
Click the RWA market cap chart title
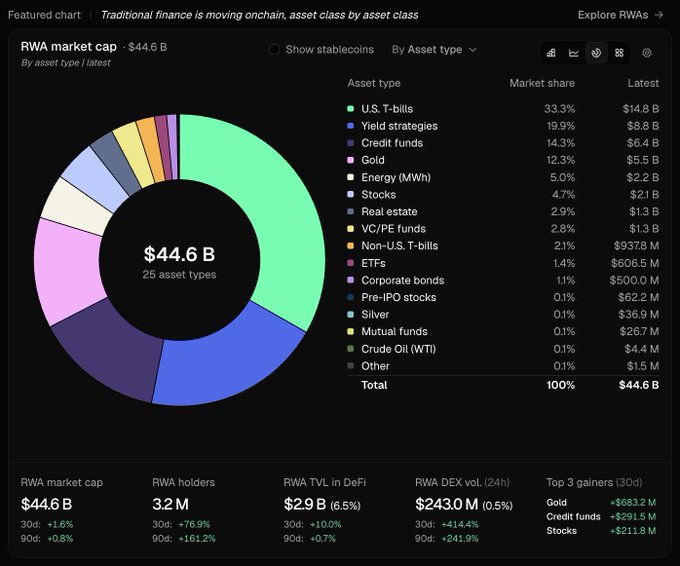pyautogui.click(x=69, y=47)
